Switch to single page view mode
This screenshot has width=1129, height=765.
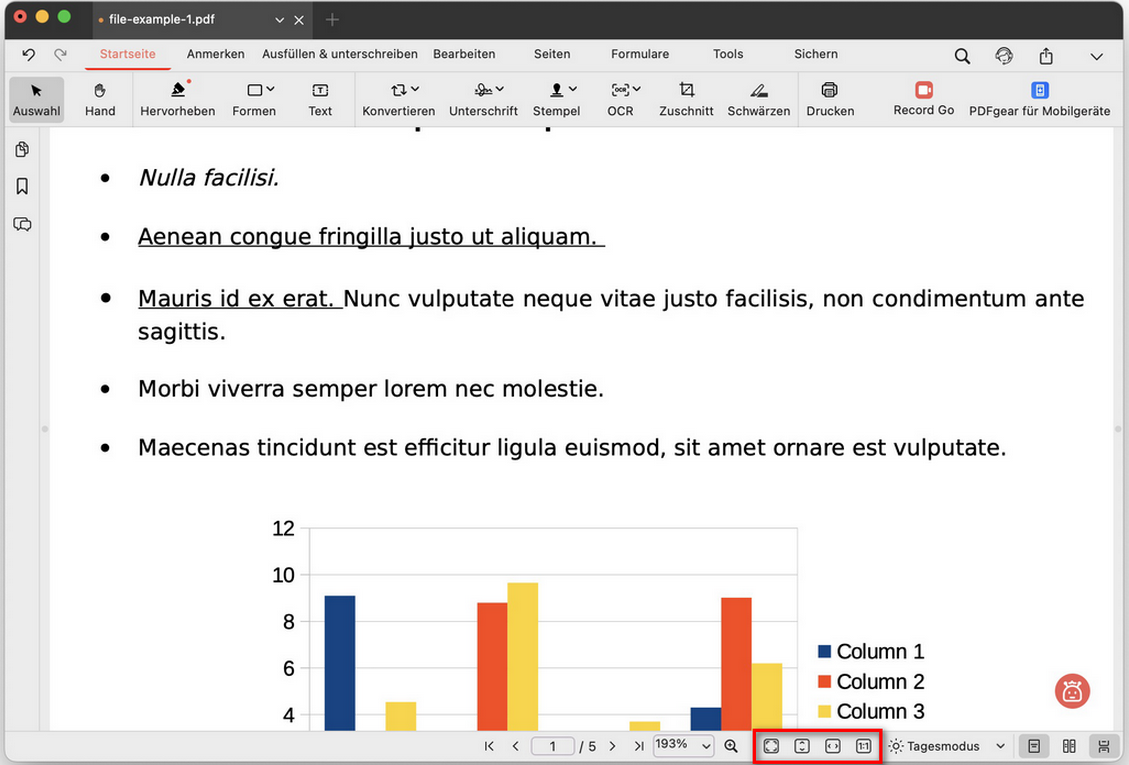pos(1034,746)
